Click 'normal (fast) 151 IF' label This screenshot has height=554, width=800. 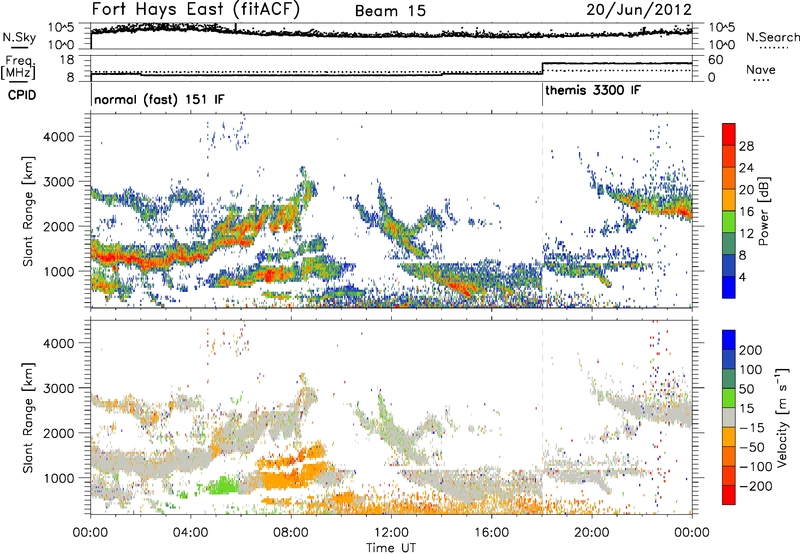[x=159, y=99]
